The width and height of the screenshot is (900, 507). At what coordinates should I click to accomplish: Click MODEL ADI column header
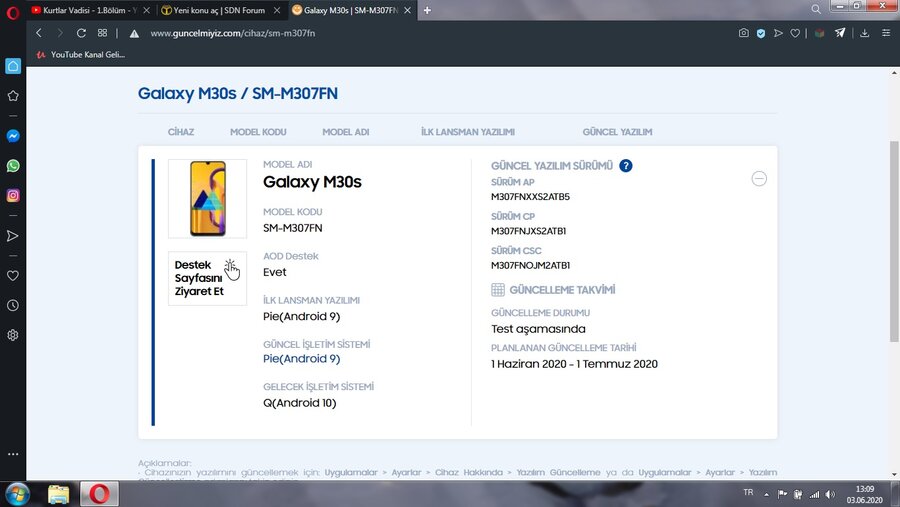click(346, 132)
